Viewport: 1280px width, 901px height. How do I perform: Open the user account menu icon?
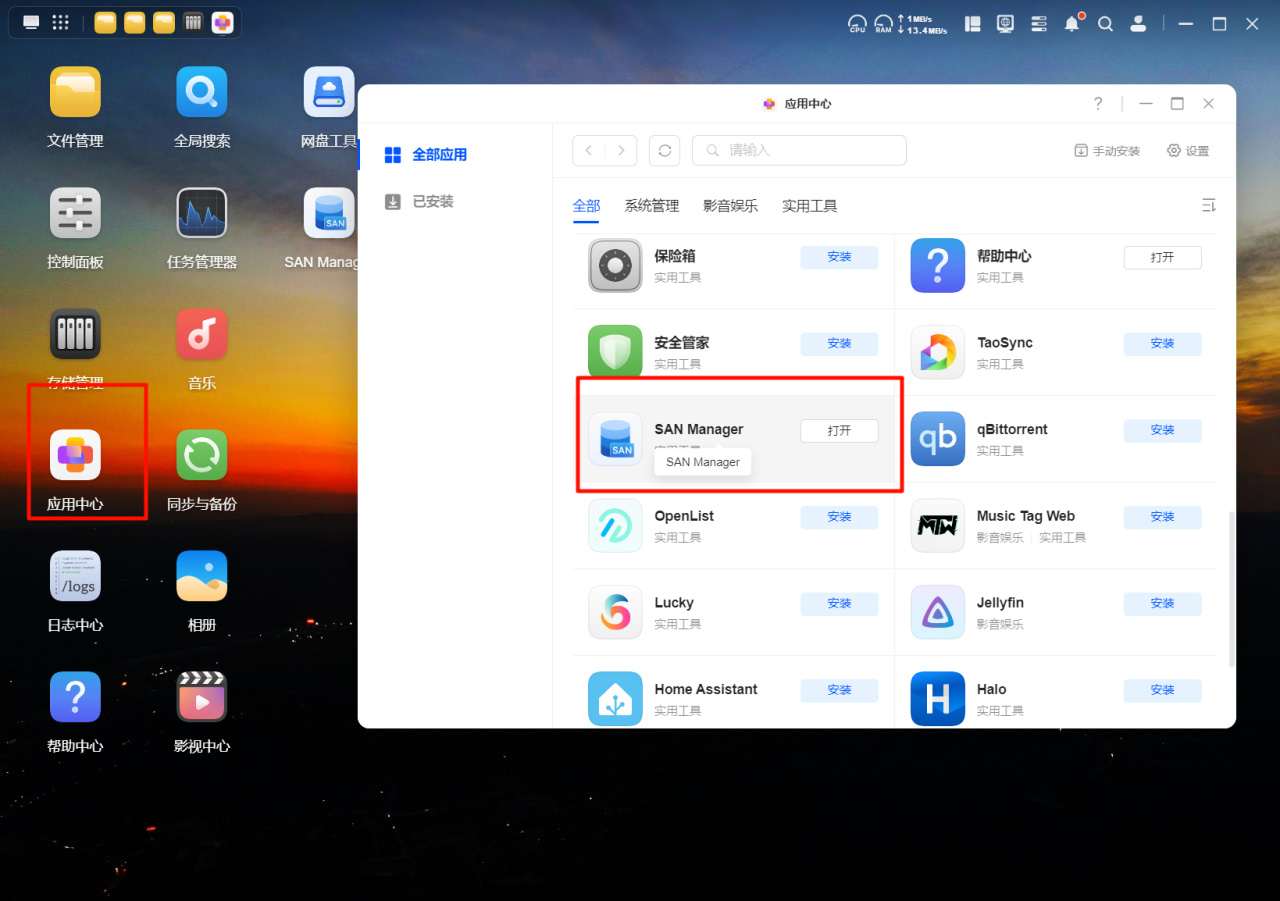(x=1137, y=23)
